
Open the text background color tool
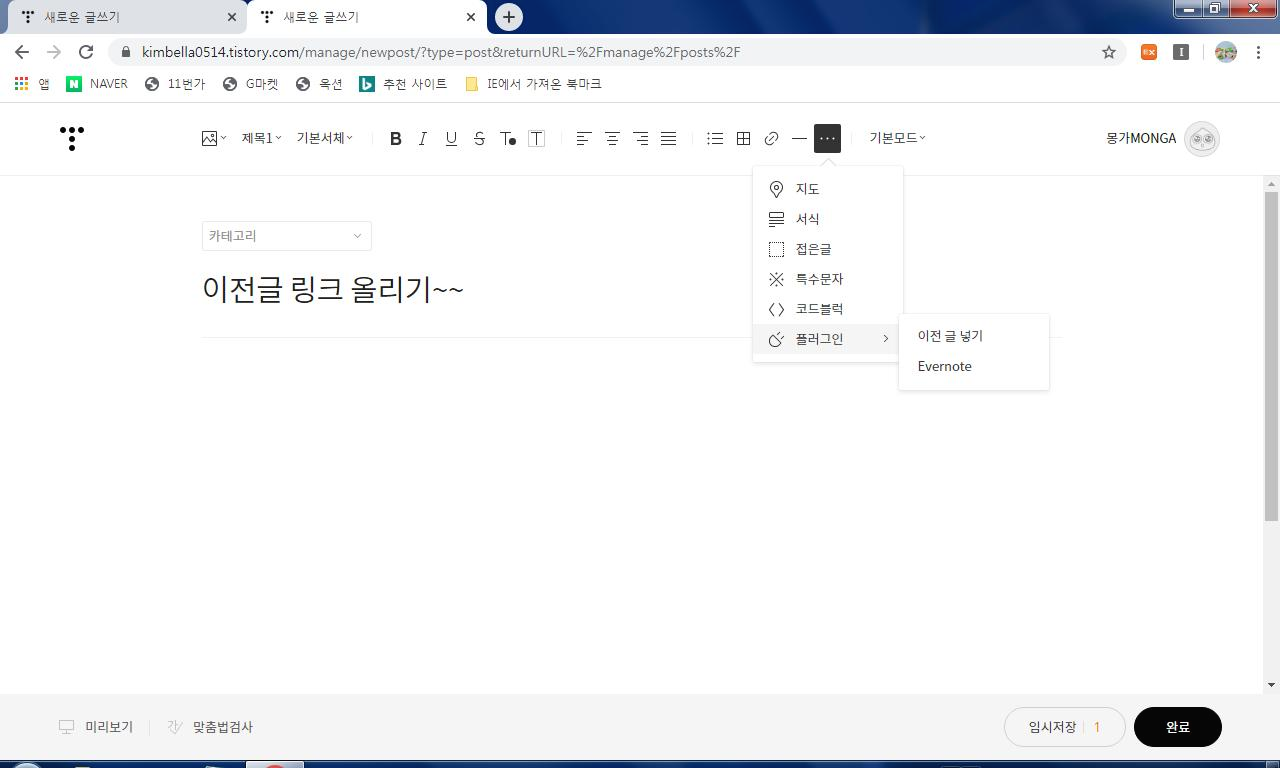click(536, 138)
